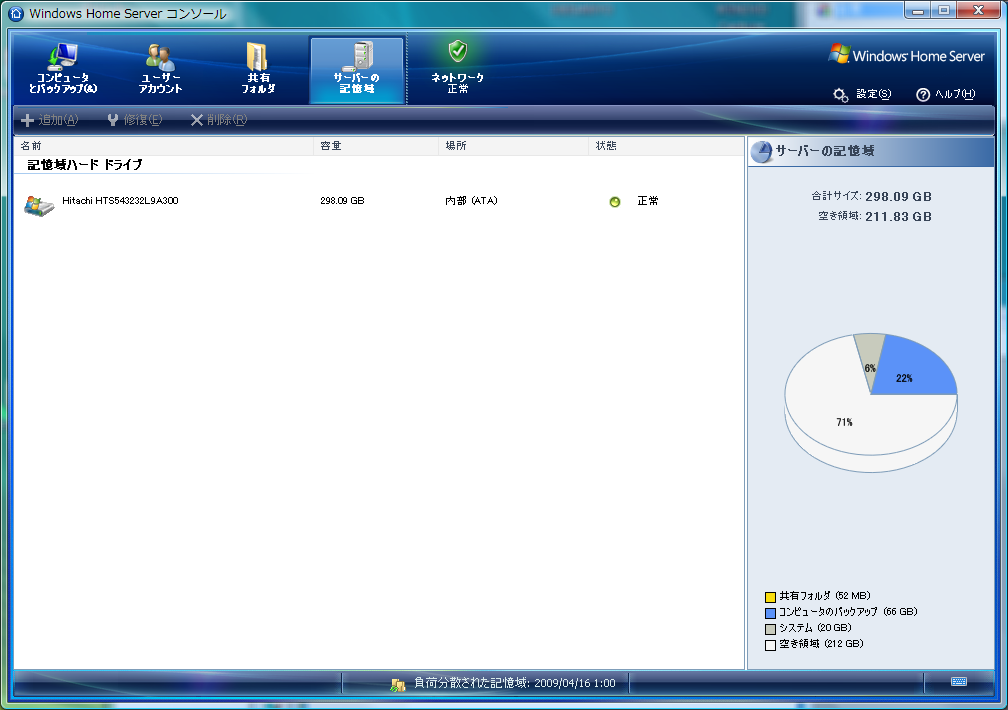
Task: Click the 負荷分散された記憶域 status bar icon
Action: pyautogui.click(x=398, y=684)
